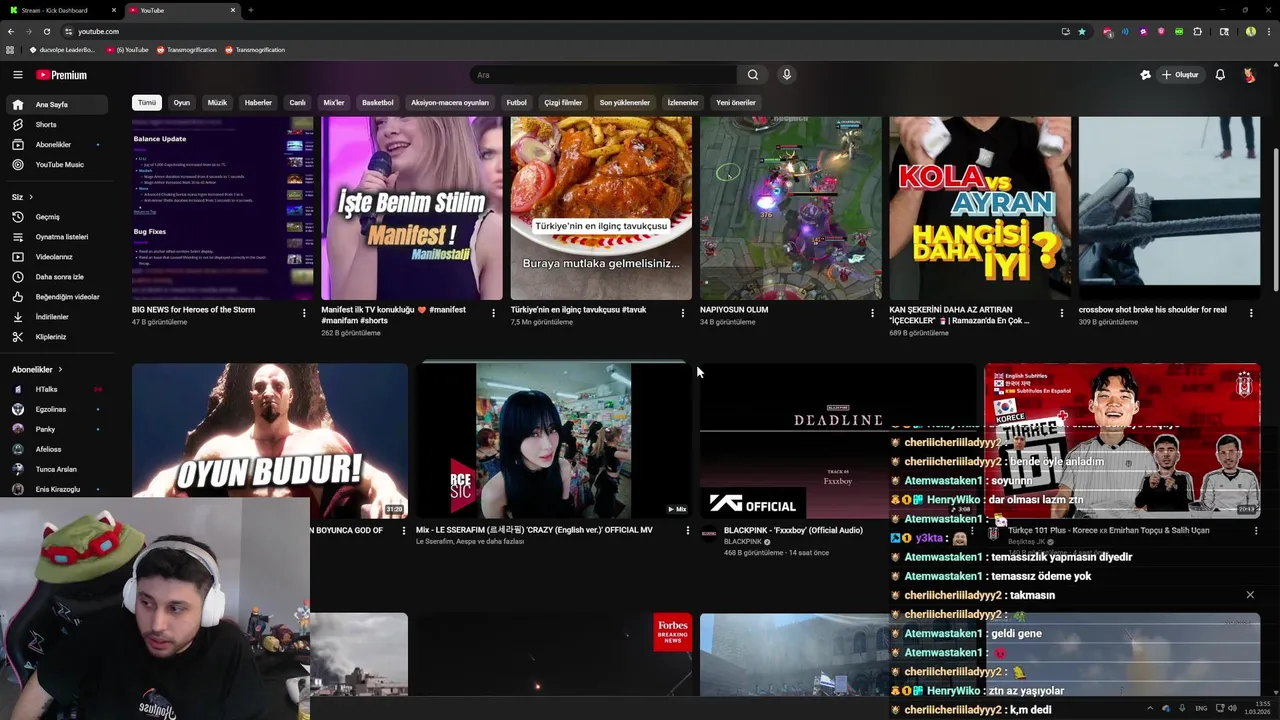
Task: Click the icon left of Oluştur
Action: coord(1145,75)
